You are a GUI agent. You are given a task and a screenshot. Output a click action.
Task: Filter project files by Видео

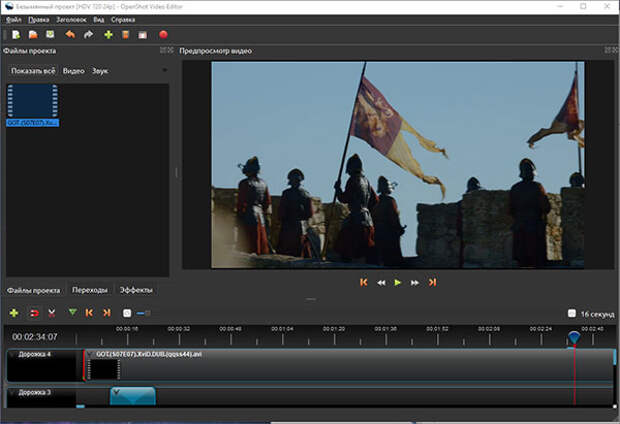tap(74, 71)
